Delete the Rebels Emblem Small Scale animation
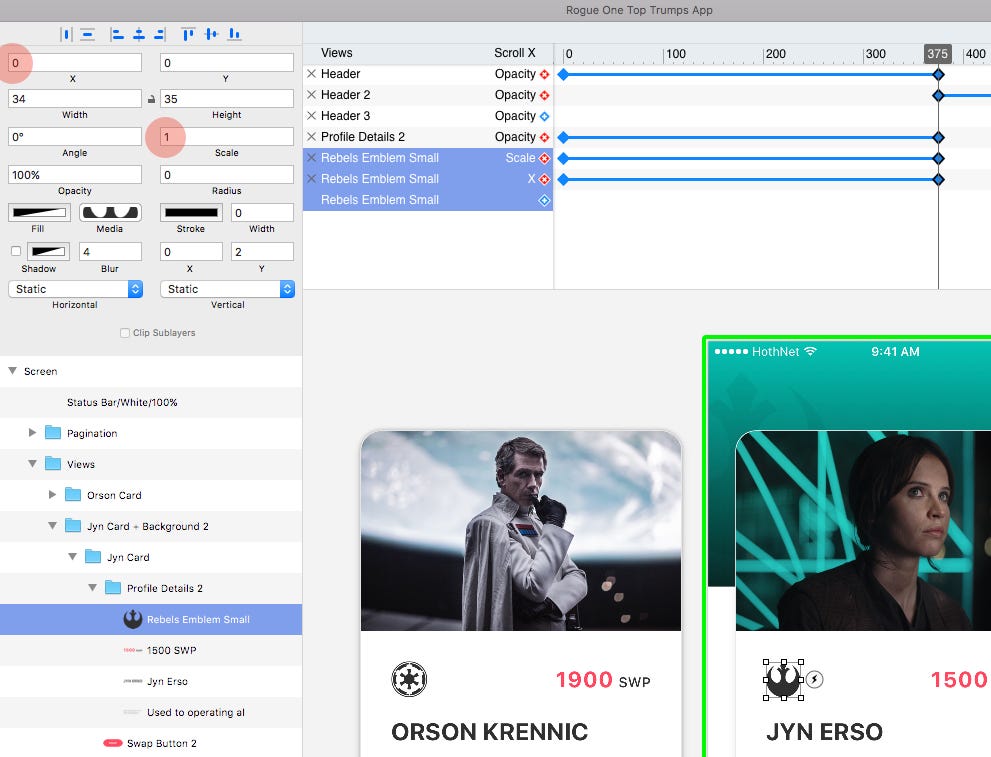 (312, 158)
